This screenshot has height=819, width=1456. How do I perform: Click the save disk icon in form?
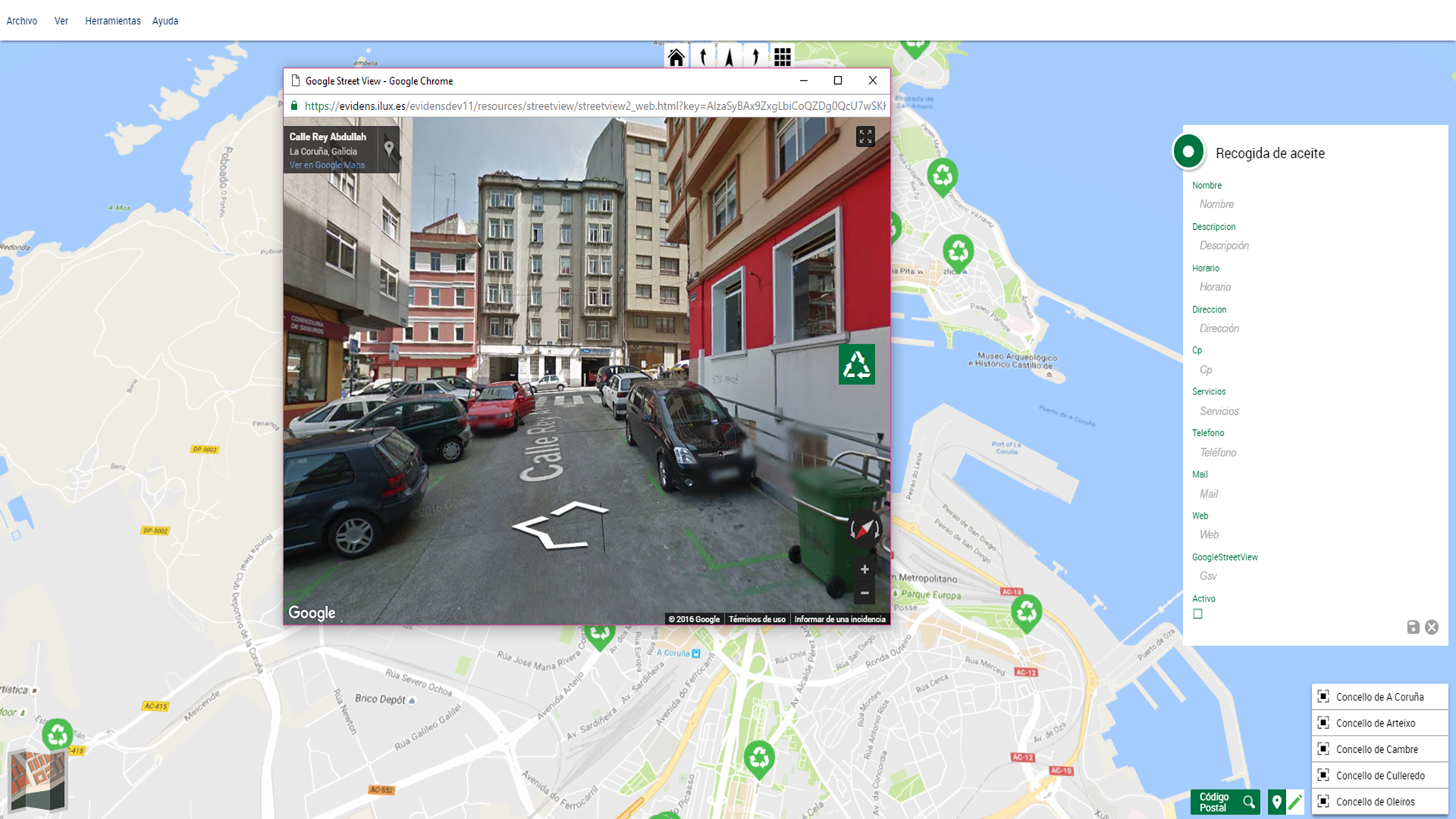click(1413, 627)
